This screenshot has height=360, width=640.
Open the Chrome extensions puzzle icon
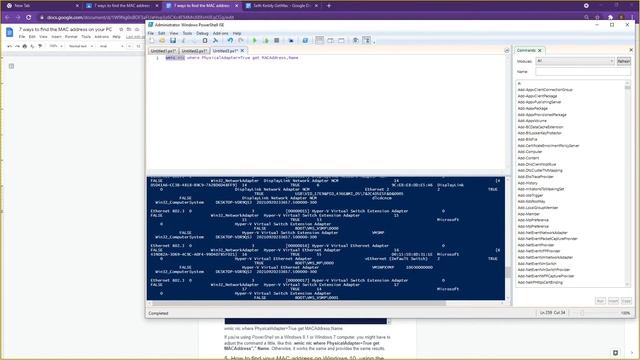tap(610, 18)
